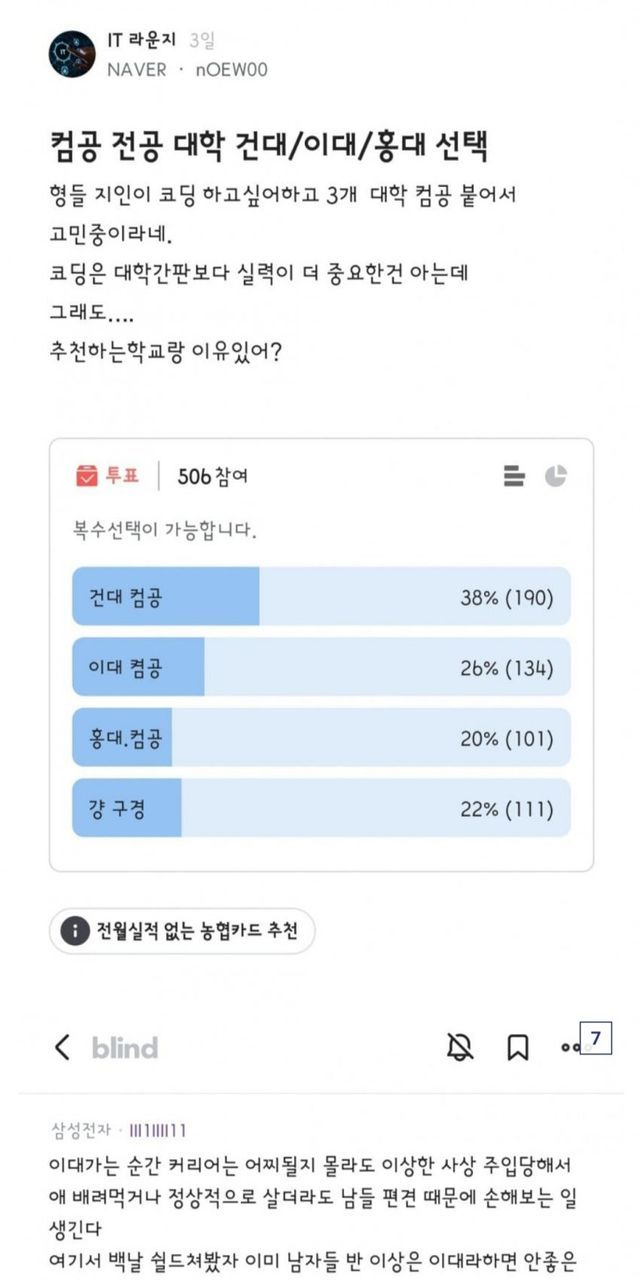
Task: Open the IT 라운지 channel name
Action: pyautogui.click(x=141, y=40)
